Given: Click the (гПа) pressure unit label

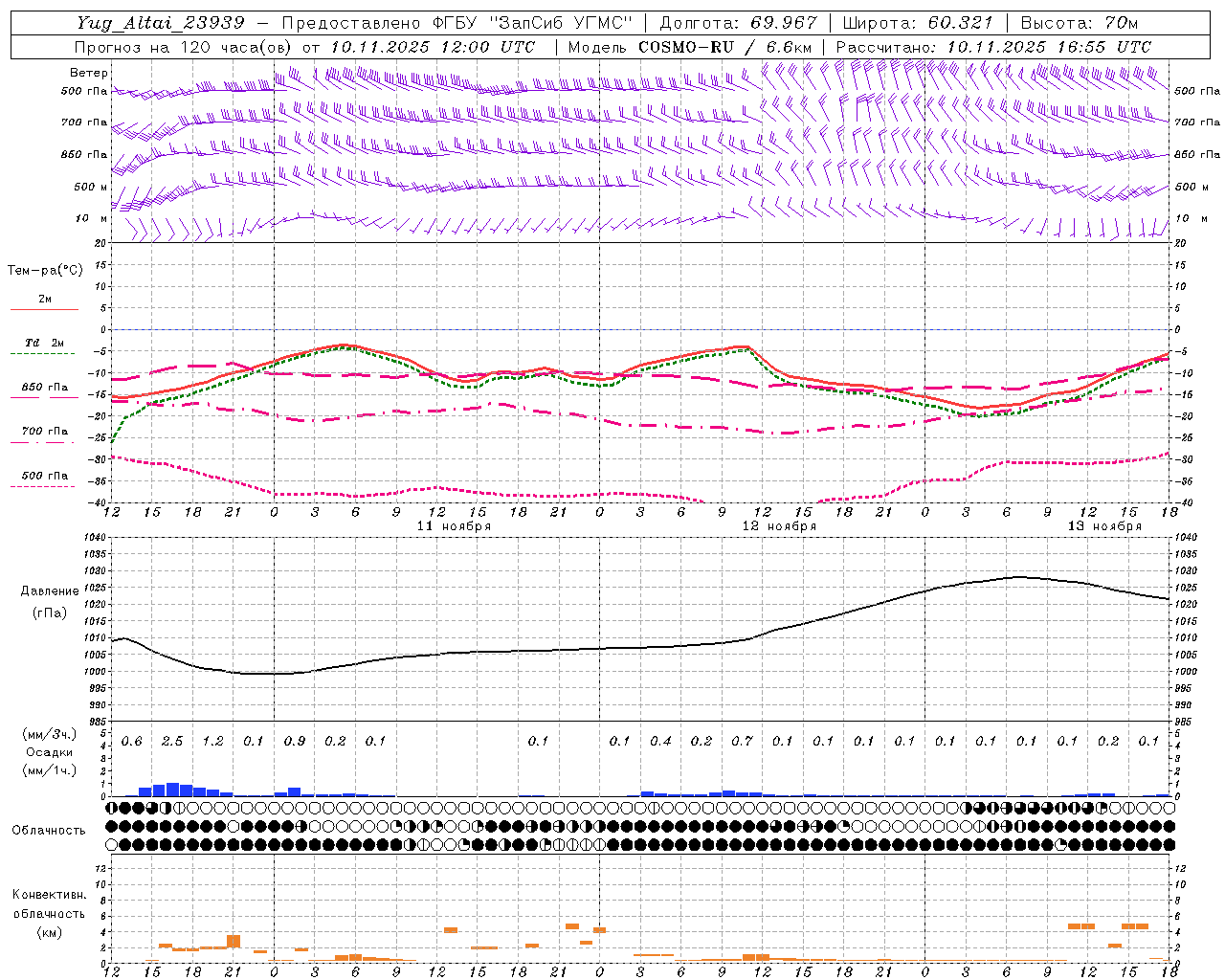Looking at the screenshot, I should pos(50,613).
